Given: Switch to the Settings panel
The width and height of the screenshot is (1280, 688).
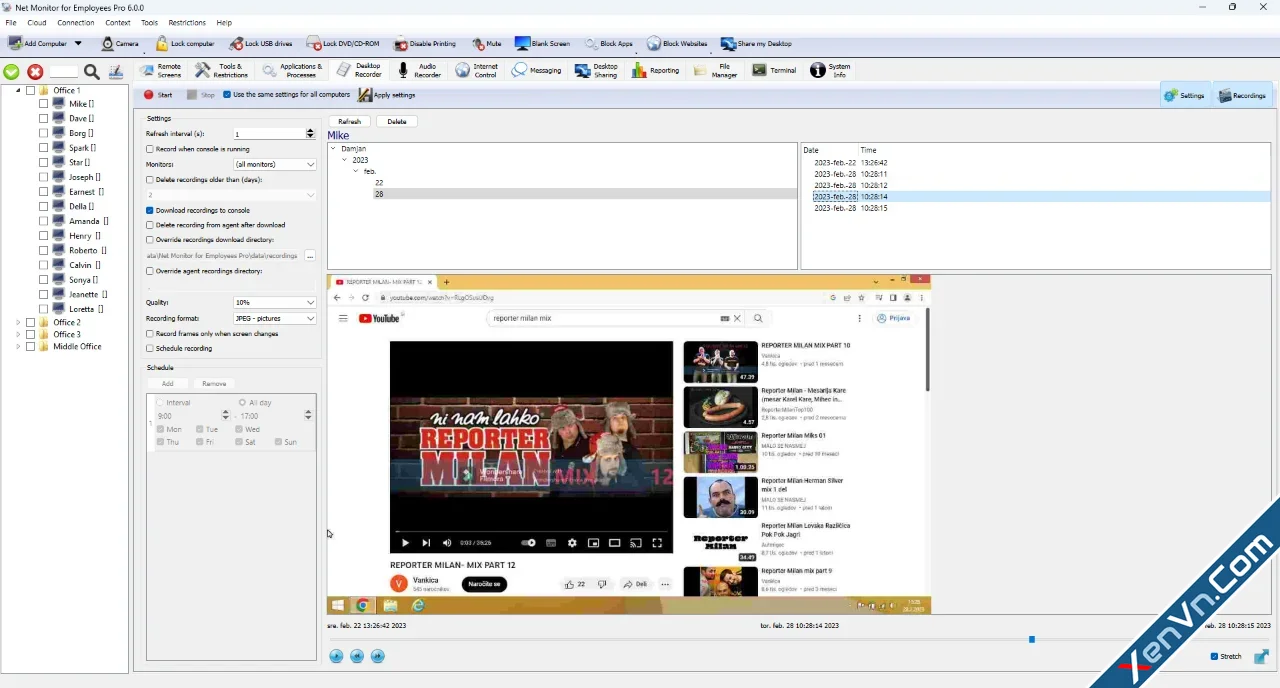Looking at the screenshot, I should pos(1184,95).
